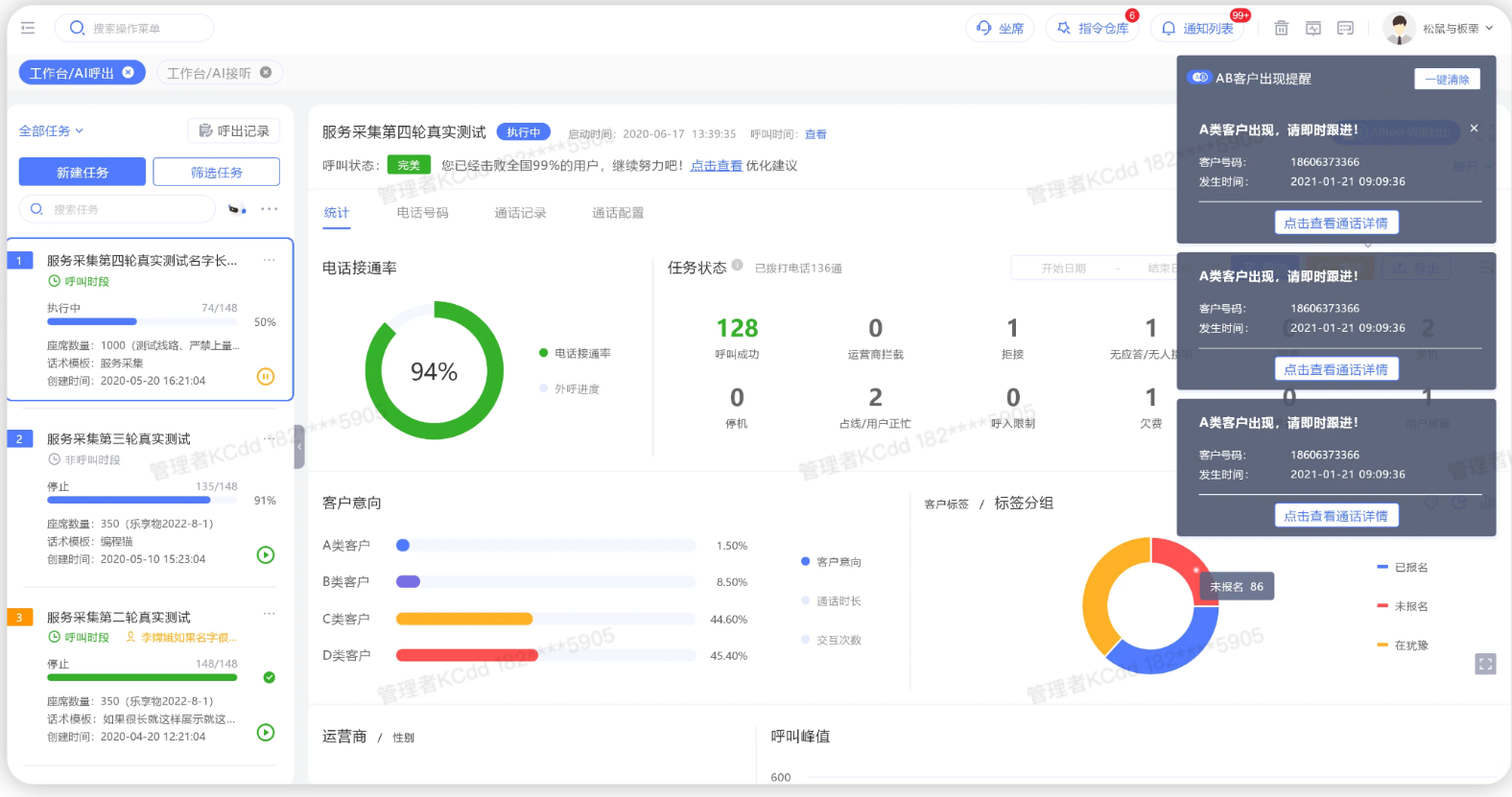Image resolution: width=1512 pixels, height=797 pixels.
Task: Close the 工作台/AI呼出 tab
Action: click(128, 73)
